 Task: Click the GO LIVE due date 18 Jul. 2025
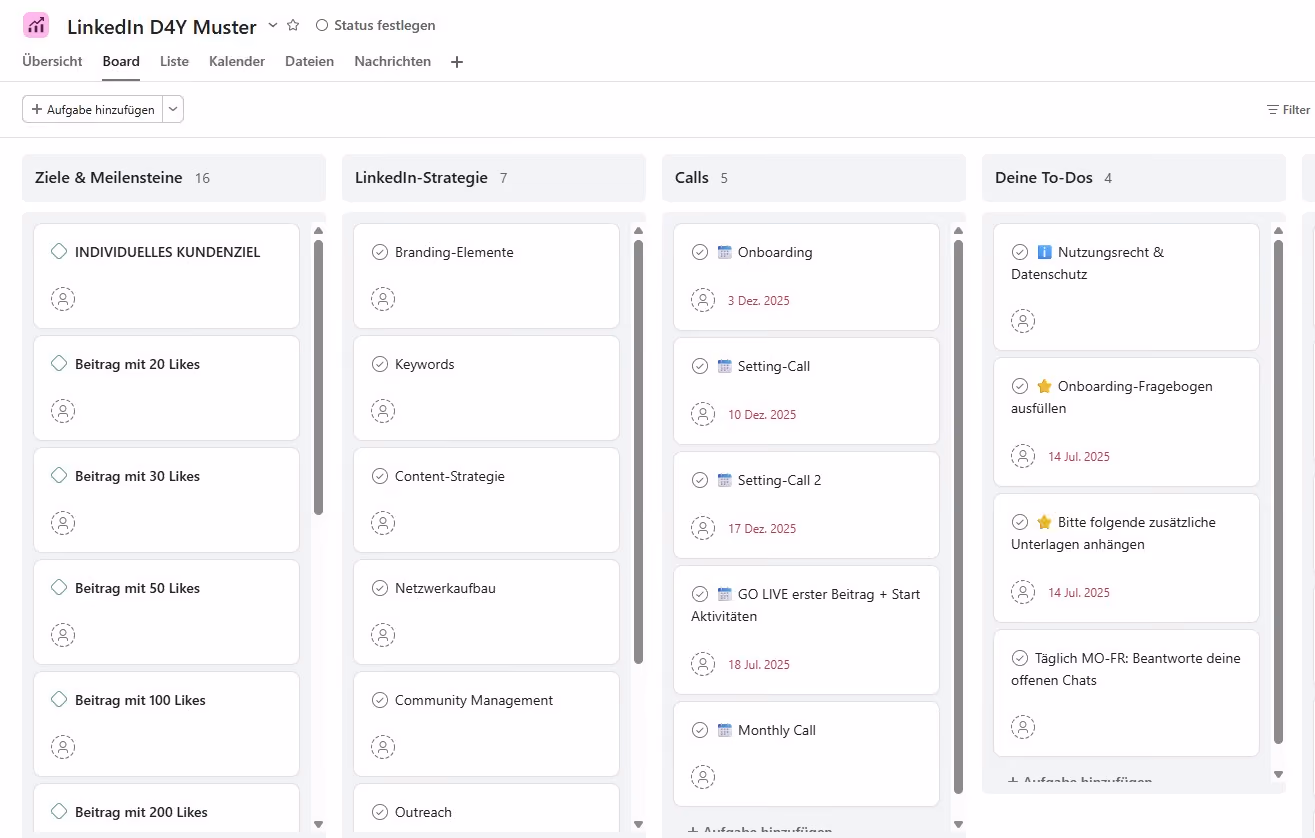coord(758,665)
